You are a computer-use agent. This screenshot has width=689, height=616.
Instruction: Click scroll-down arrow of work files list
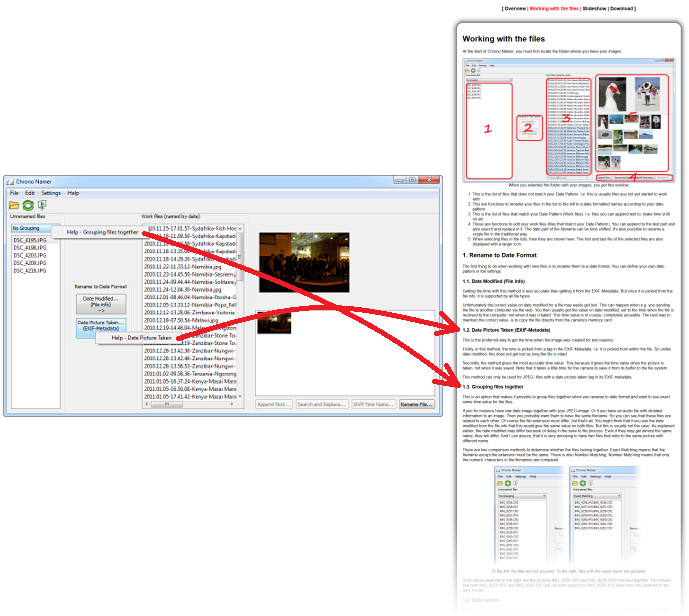[240, 397]
